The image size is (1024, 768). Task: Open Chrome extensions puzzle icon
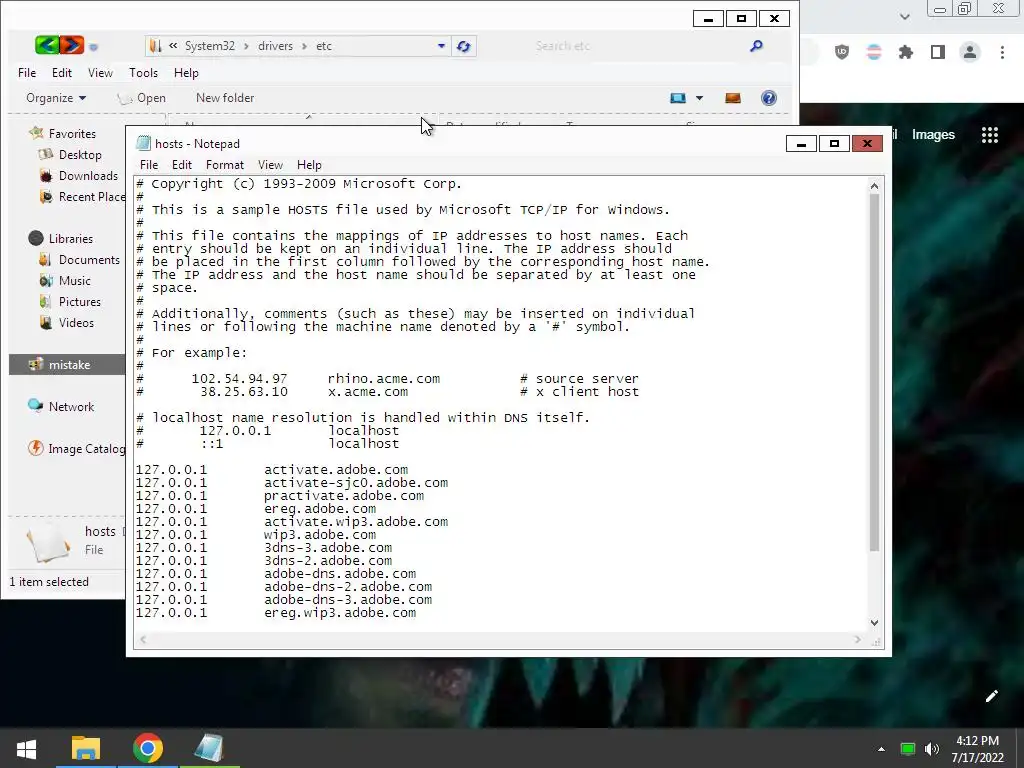[x=906, y=52]
